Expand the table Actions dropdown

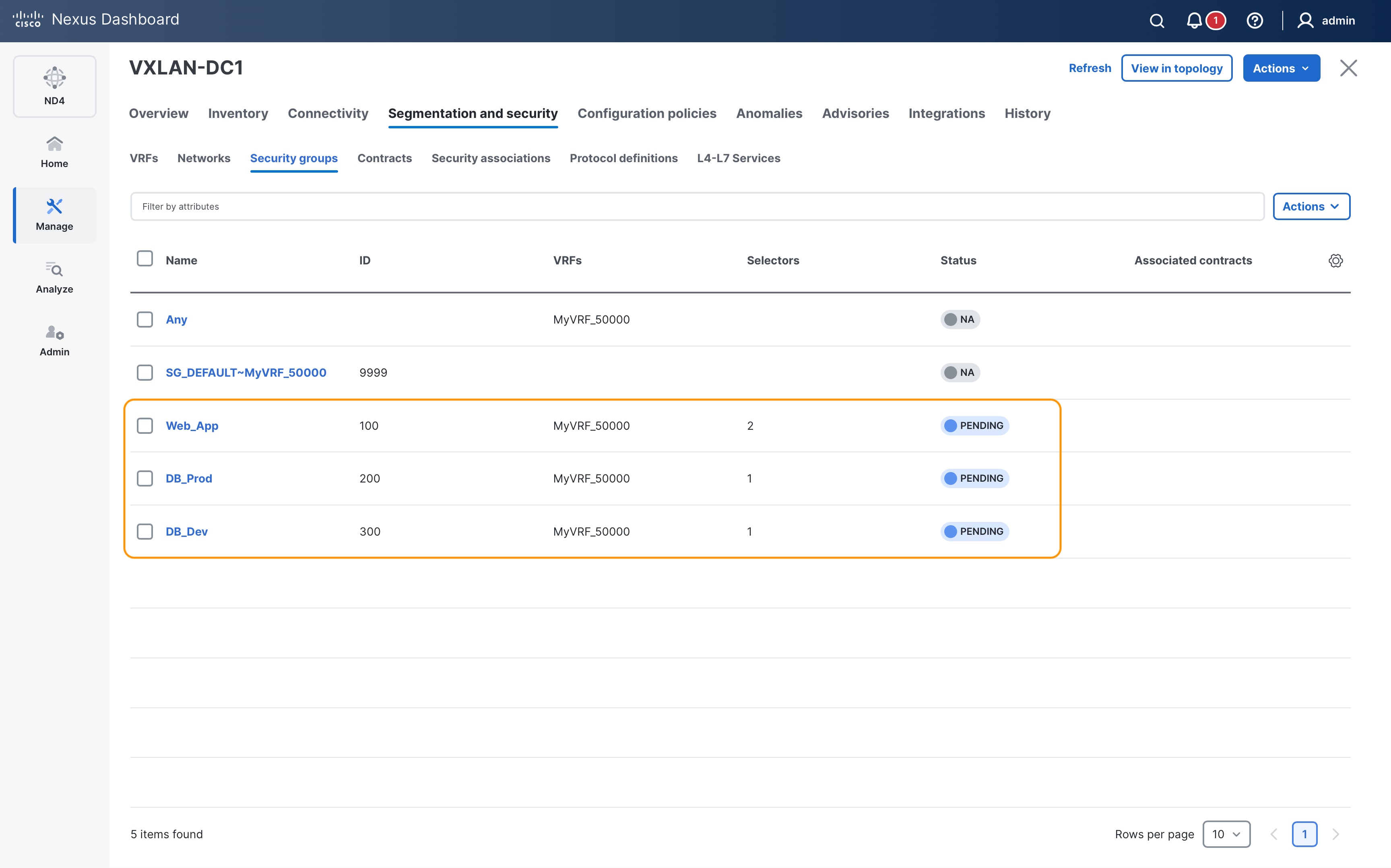click(x=1311, y=207)
